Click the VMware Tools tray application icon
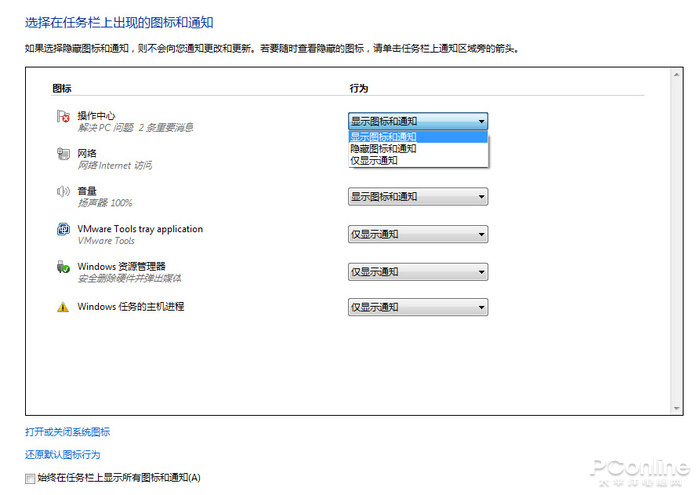The width and height of the screenshot is (700, 495). [63, 229]
